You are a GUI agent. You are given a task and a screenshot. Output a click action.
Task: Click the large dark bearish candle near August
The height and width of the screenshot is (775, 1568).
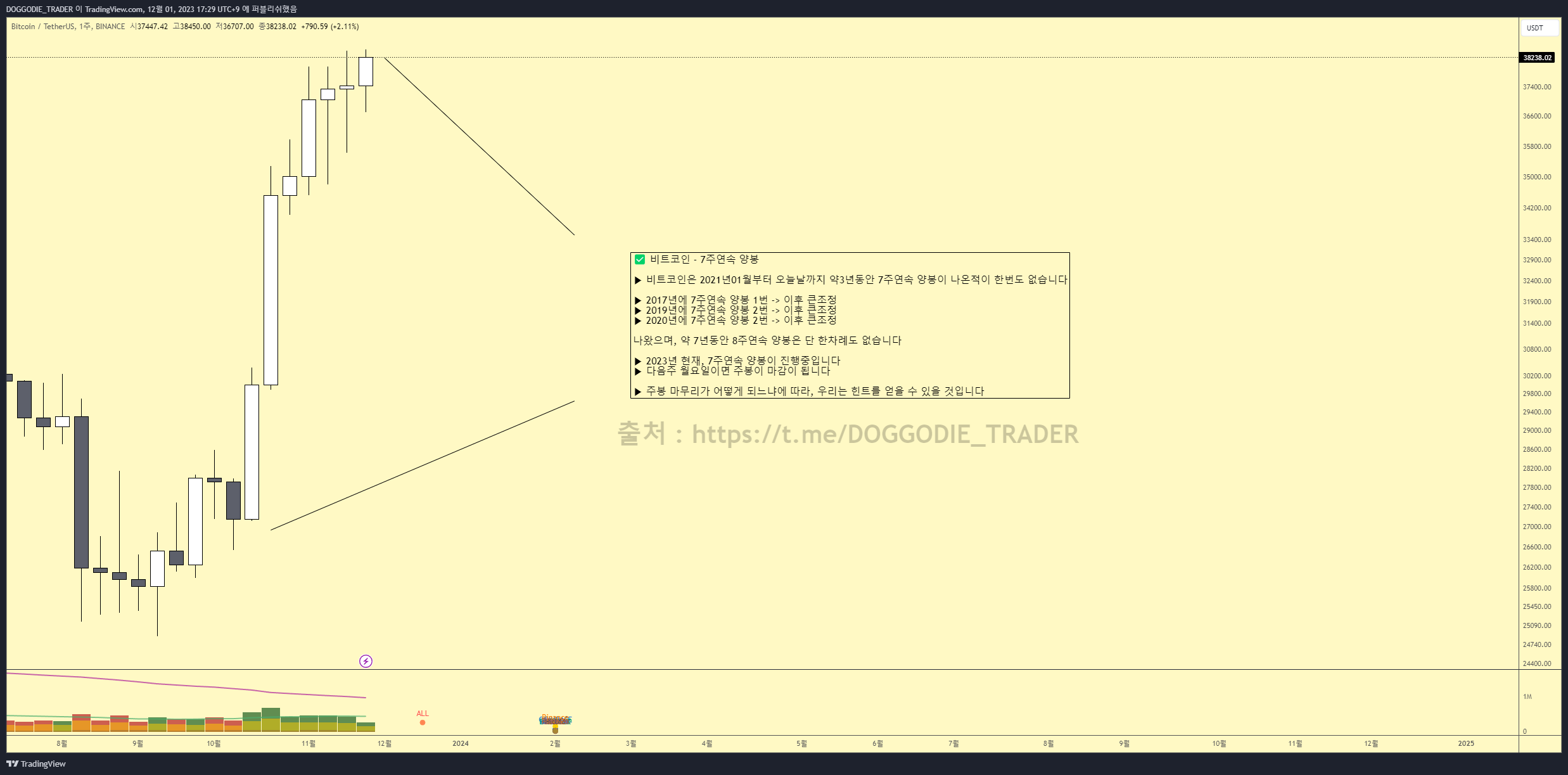(x=81, y=492)
